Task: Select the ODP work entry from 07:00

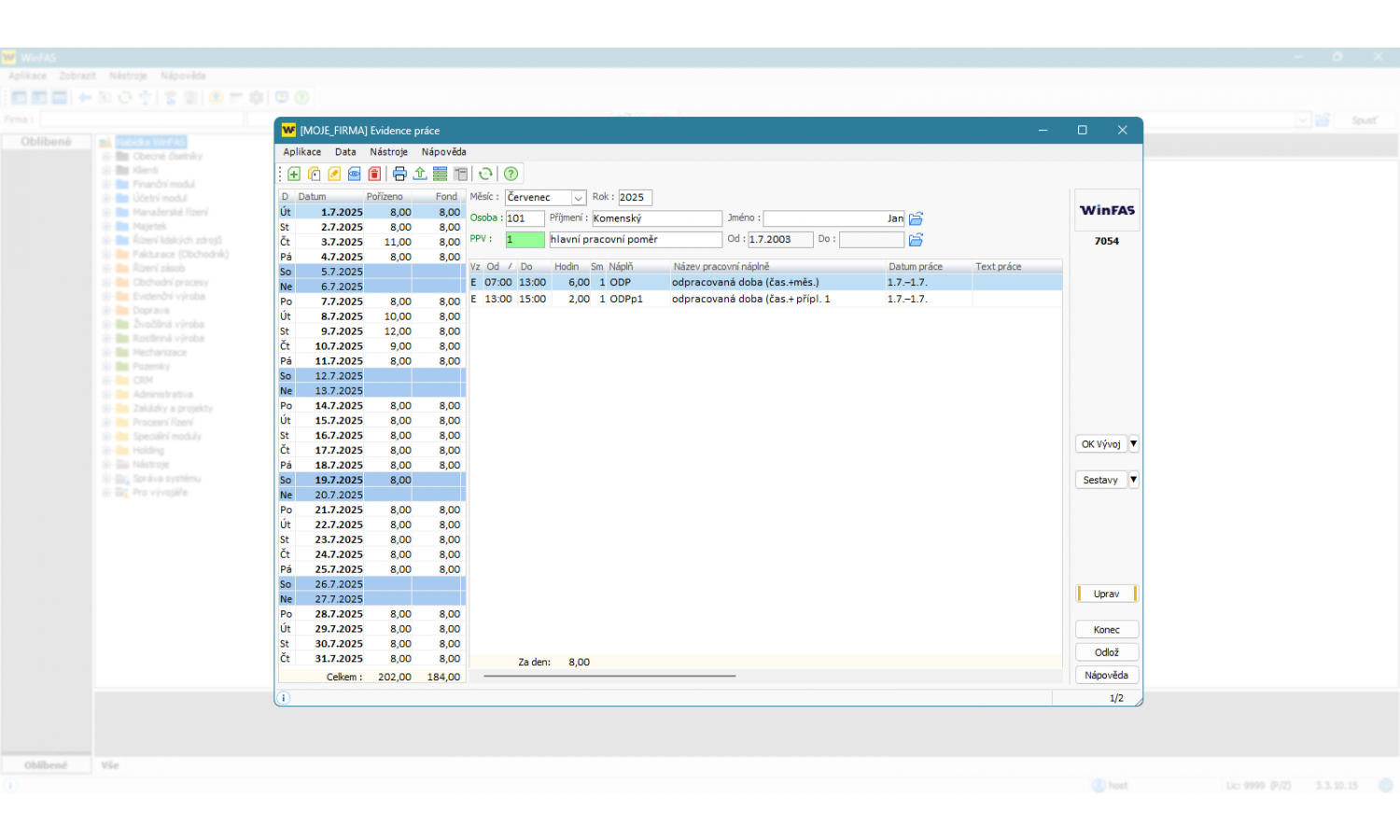Action: [765, 283]
